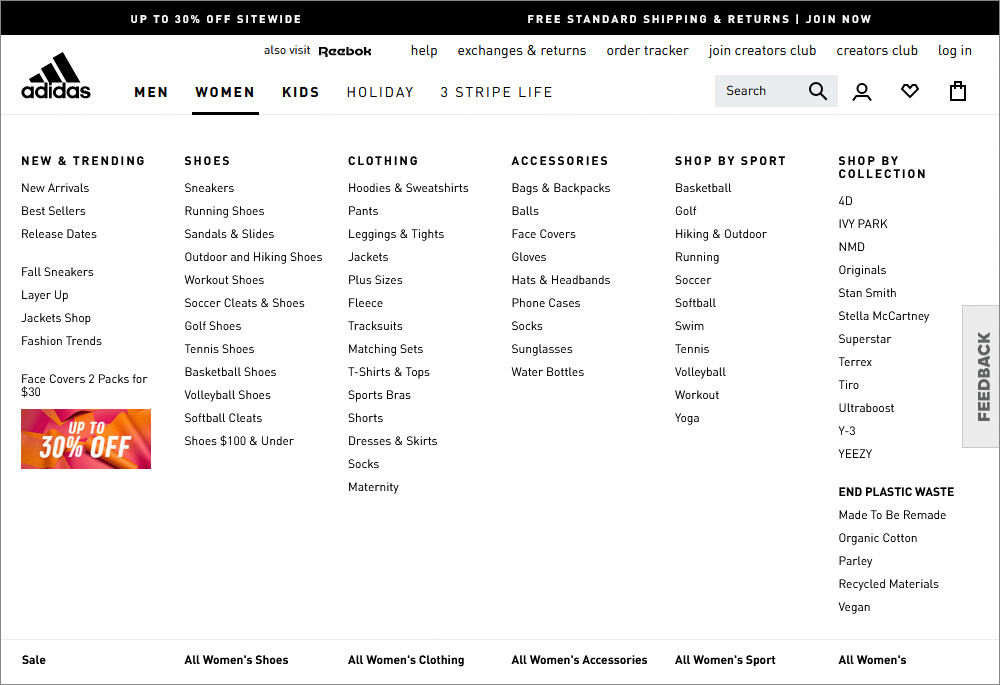Open the Parley collection link
1000x685 pixels.
[x=855, y=561]
